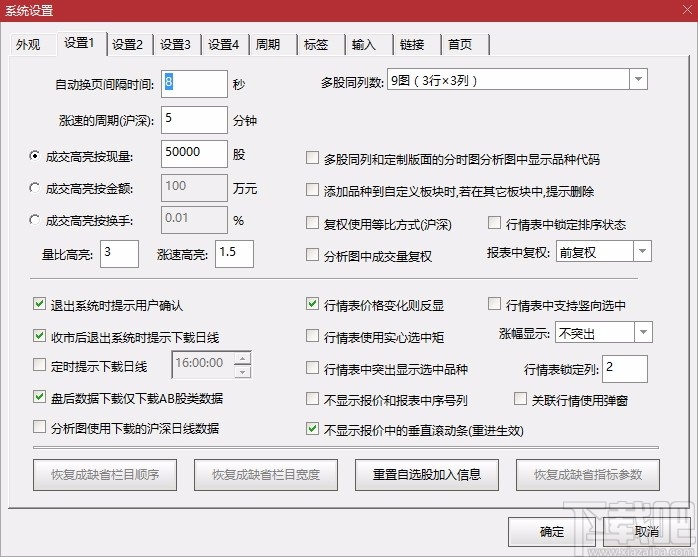Screen dimensions: 698x557
Task: Enable 复权使用等比方式(沪深) checkbox
Action: (x=312, y=223)
